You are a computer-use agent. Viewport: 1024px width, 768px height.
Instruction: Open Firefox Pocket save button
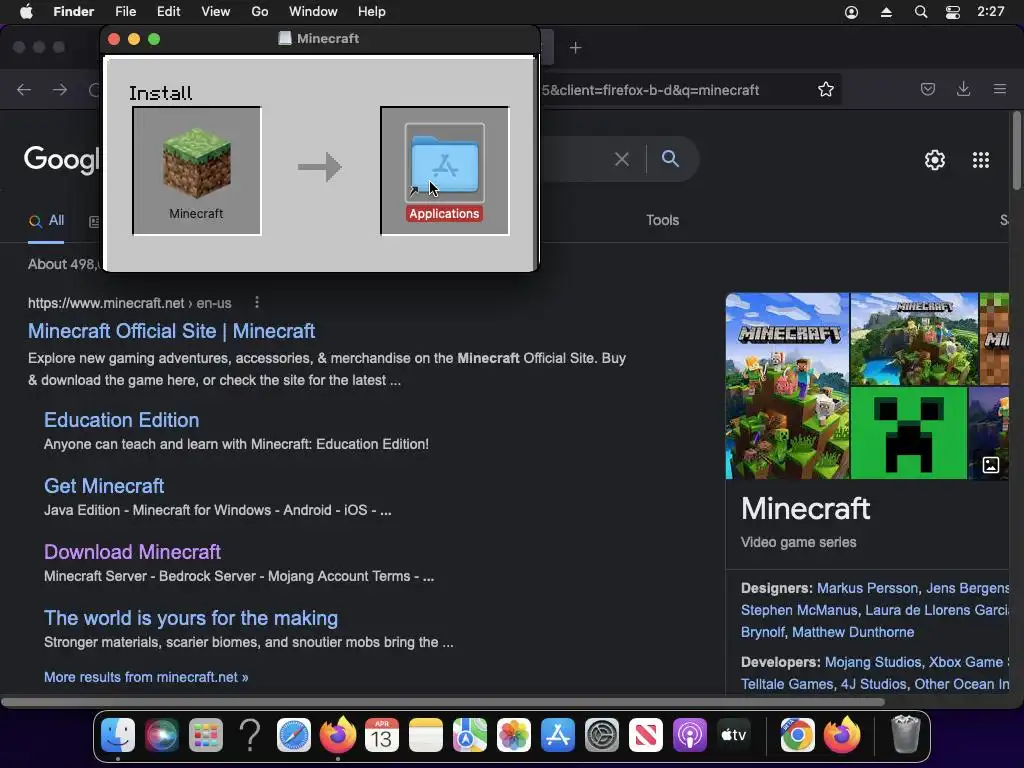pos(927,89)
